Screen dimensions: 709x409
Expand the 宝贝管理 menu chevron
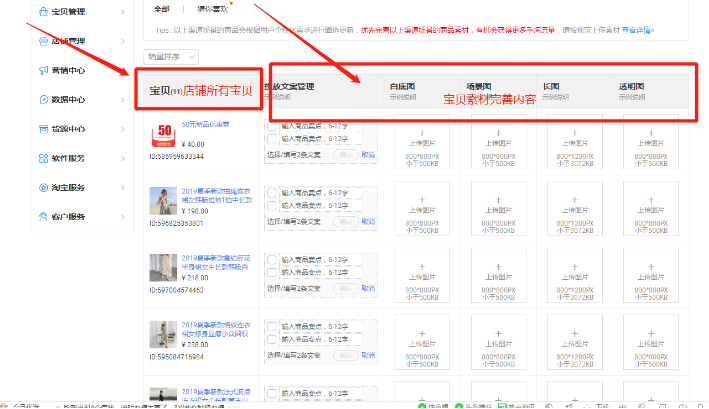(122, 12)
